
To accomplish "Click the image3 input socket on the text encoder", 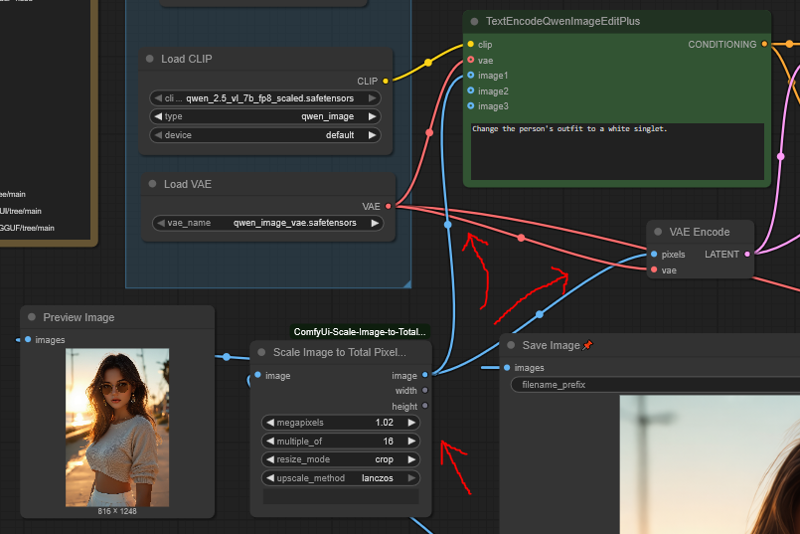I will [x=470, y=106].
